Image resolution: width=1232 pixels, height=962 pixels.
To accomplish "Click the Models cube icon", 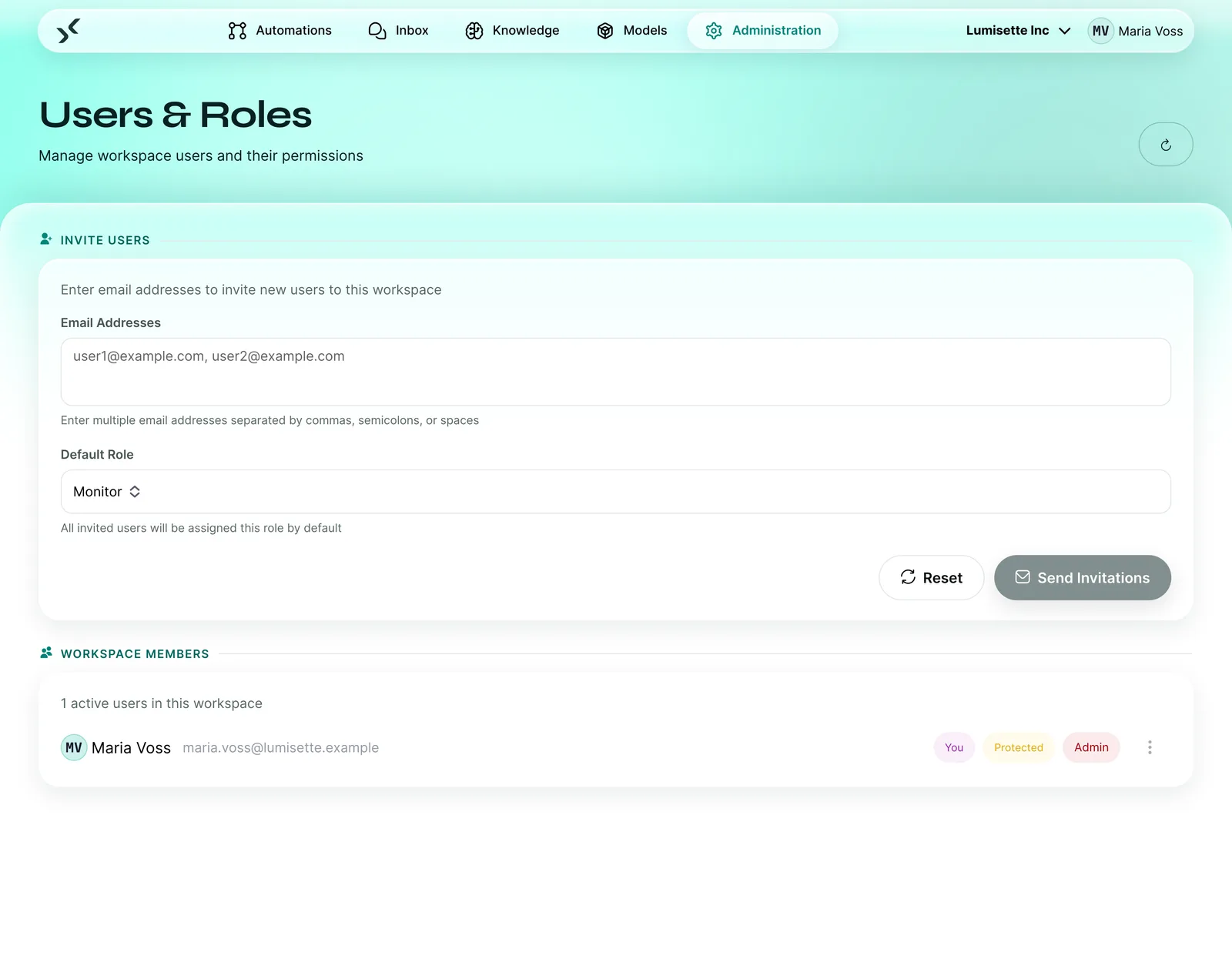I will 605,31.
